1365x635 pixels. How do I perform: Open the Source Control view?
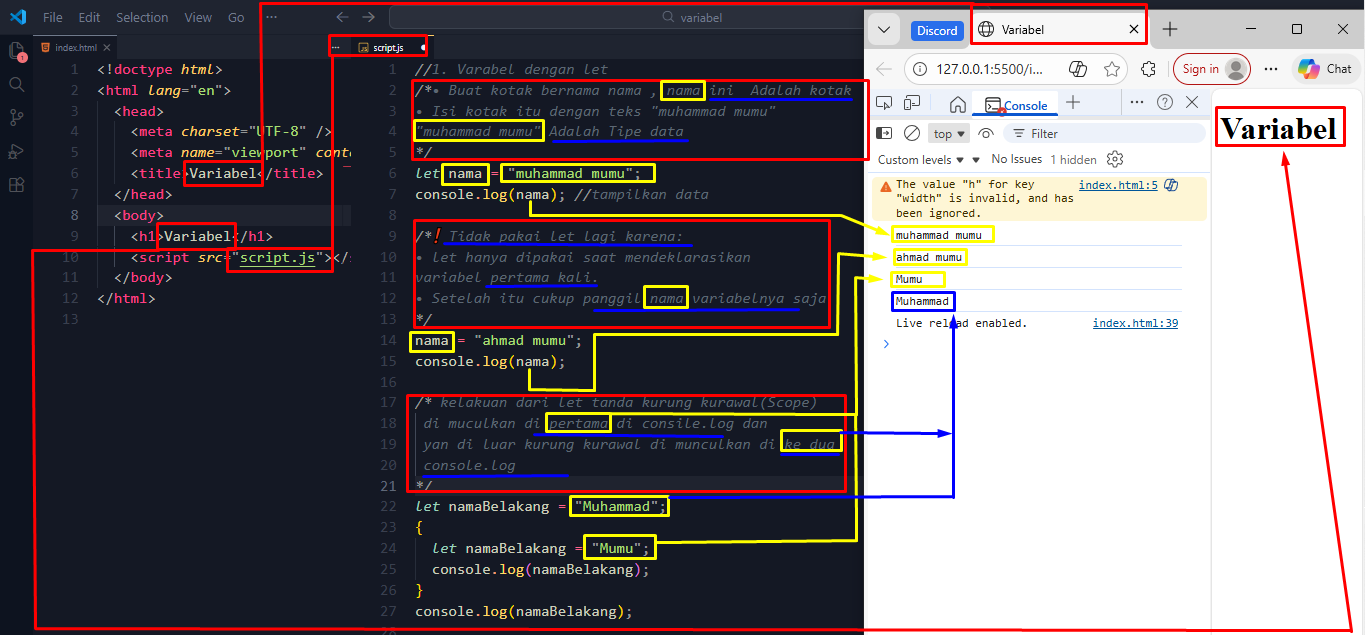click(16, 118)
